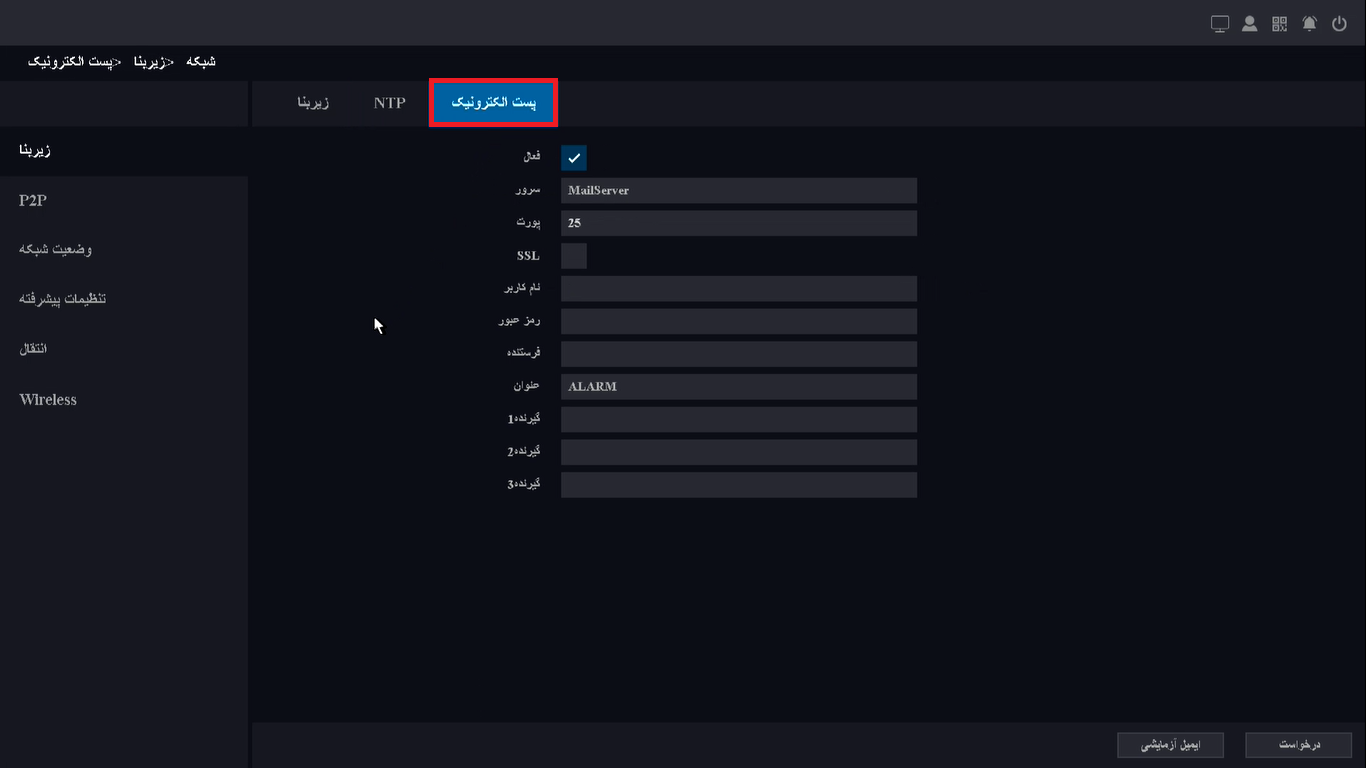Enable the SSL checkbox
1366x768 pixels.
(x=574, y=256)
